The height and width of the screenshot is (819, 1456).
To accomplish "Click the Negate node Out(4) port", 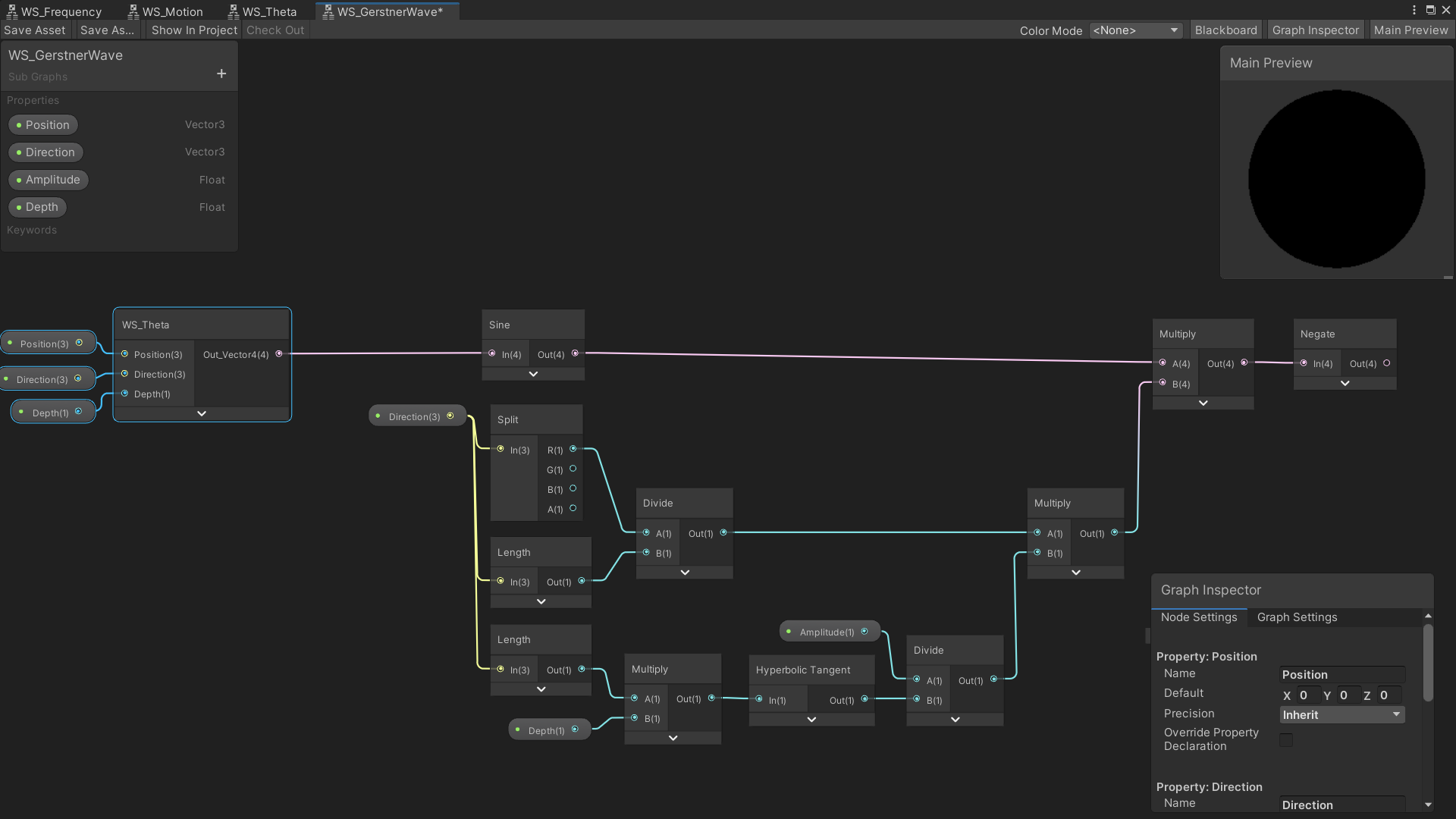I will click(x=1386, y=363).
